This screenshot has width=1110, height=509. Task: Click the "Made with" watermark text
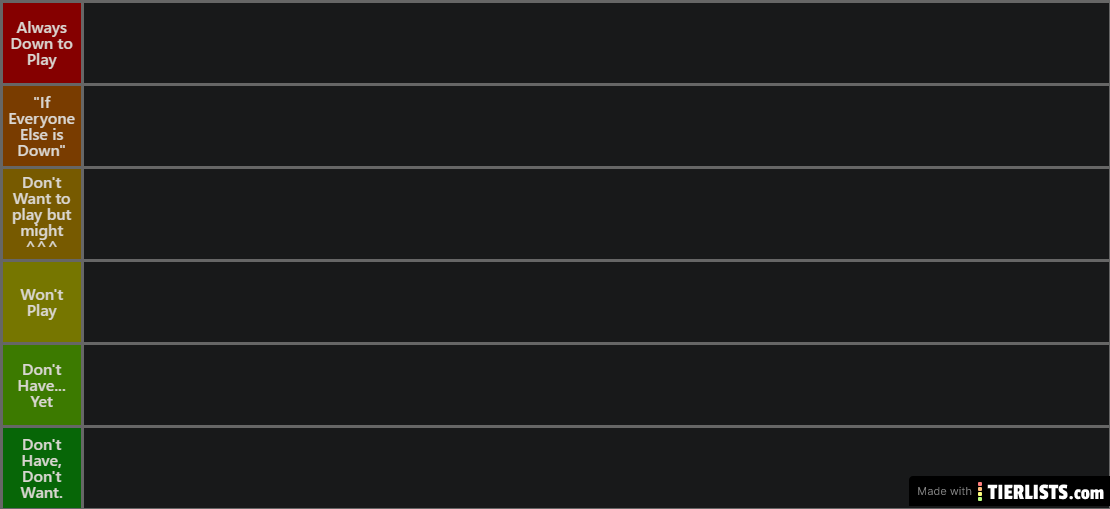944,491
